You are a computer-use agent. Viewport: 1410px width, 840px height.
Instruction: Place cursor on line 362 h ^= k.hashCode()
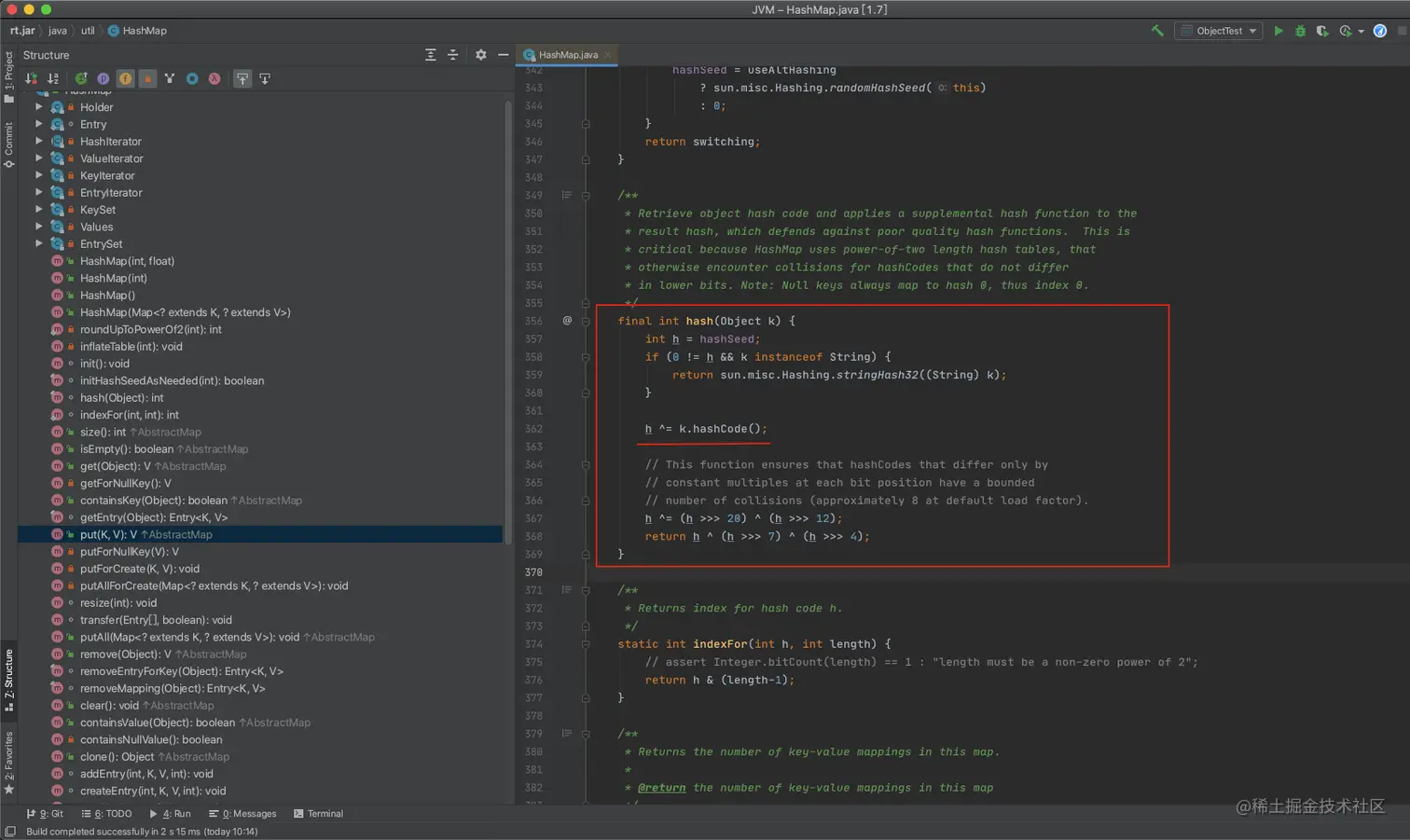(706, 429)
